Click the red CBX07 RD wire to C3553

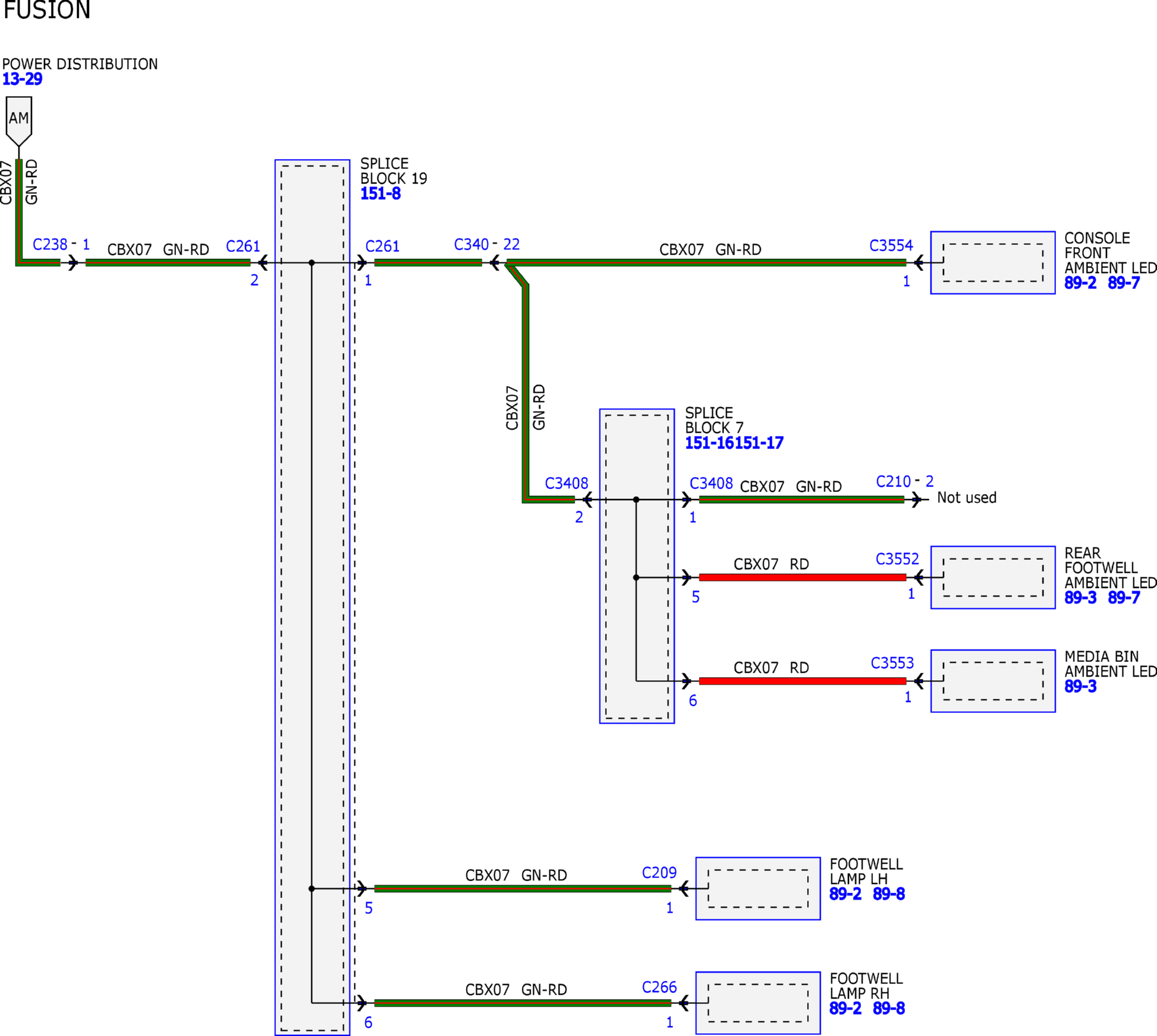pos(802,681)
